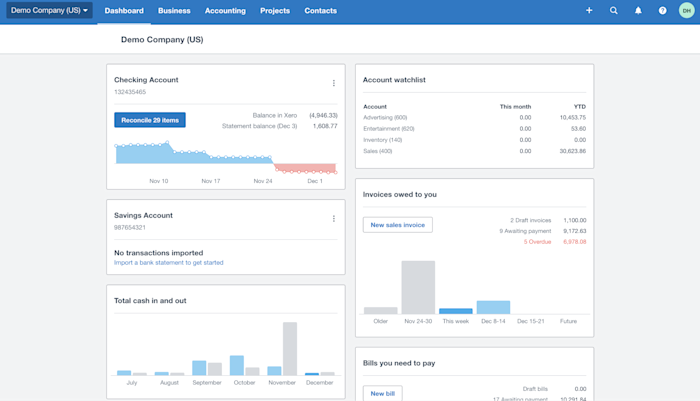The width and height of the screenshot is (700, 401).
Task: Expand the Demo Company (US) organization dropdown
Action: coord(49,10)
